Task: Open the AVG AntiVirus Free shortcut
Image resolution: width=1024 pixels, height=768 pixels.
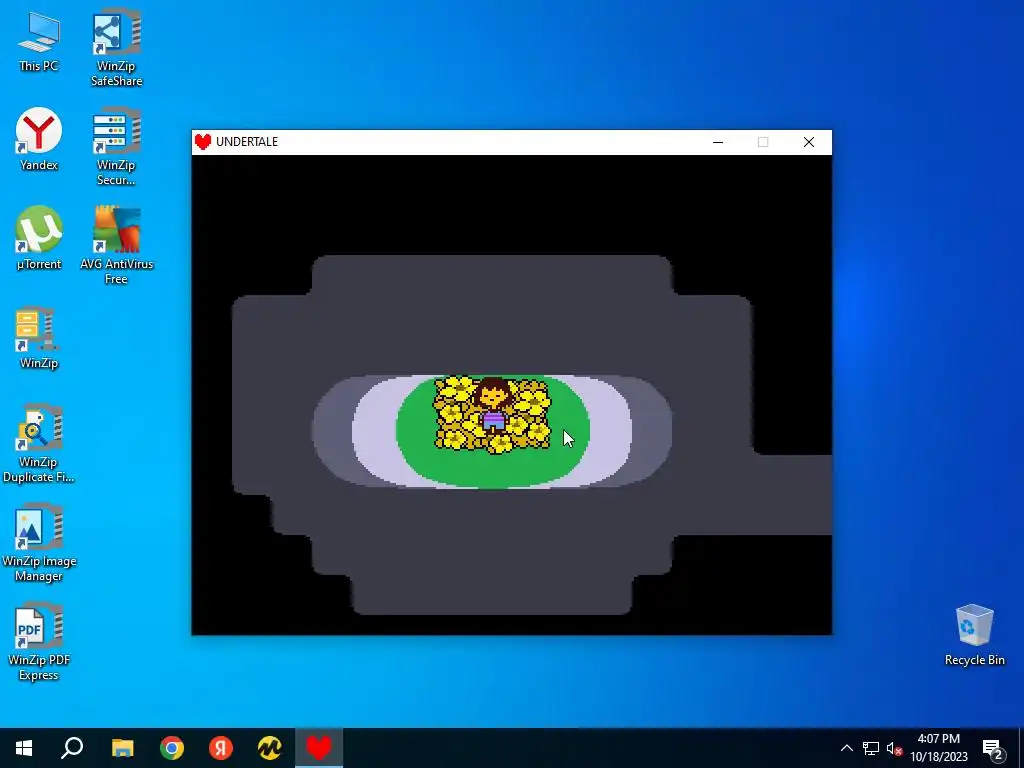Action: (x=116, y=246)
